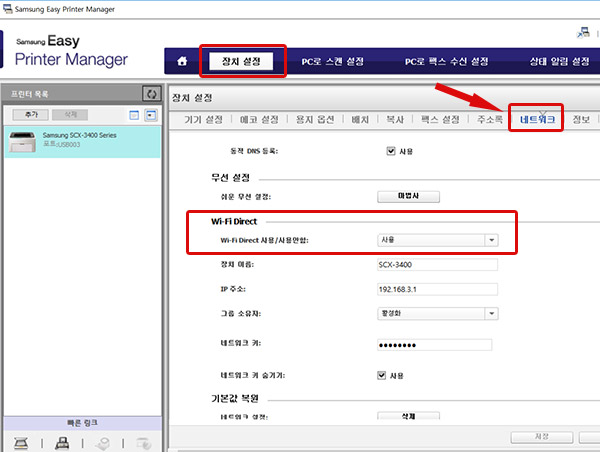Switch to the 에코 설정 sub-tab
Image resolution: width=600 pixels, height=452 pixels.
(x=259, y=120)
